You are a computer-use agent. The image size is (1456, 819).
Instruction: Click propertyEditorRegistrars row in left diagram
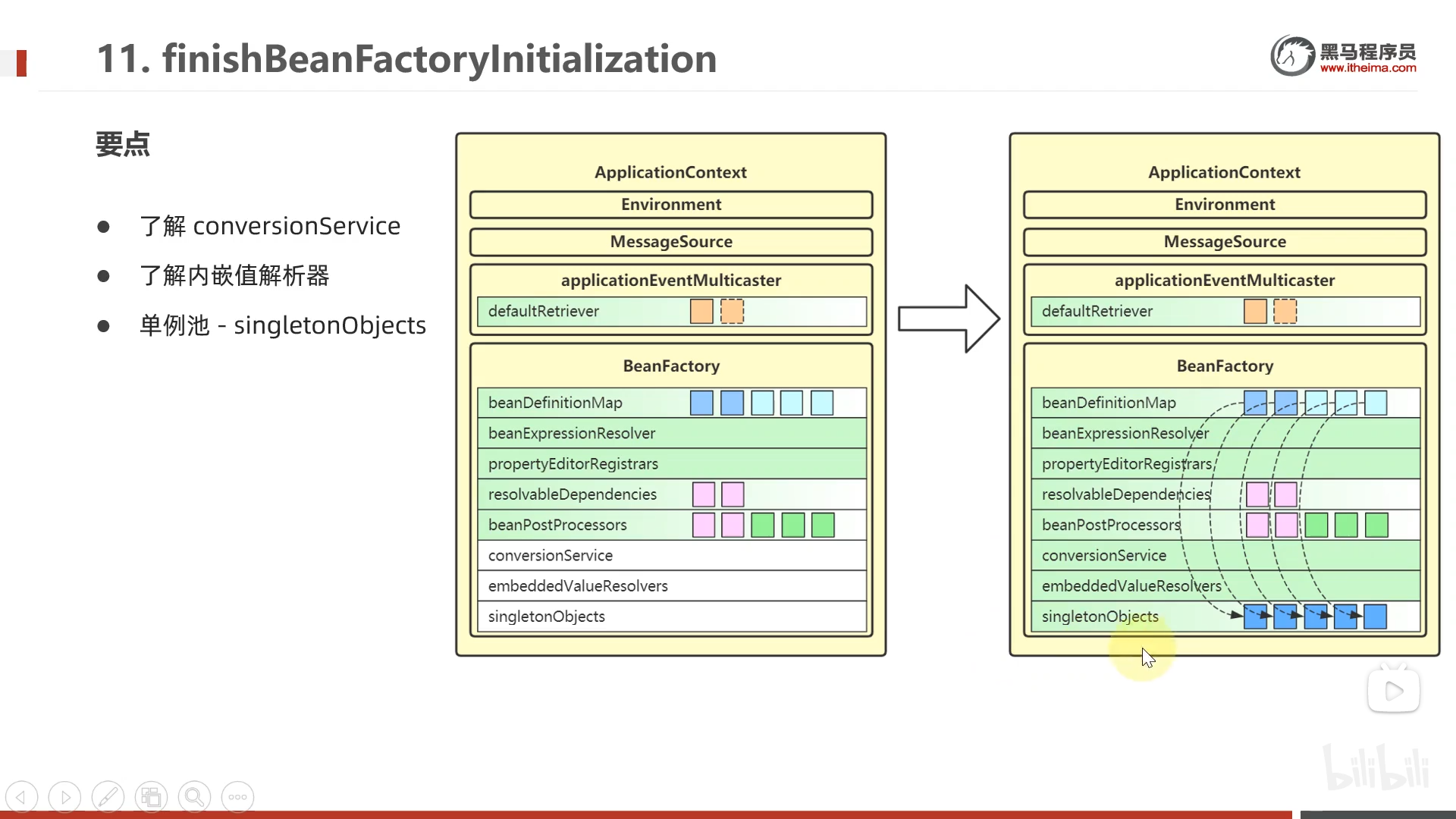tap(672, 463)
